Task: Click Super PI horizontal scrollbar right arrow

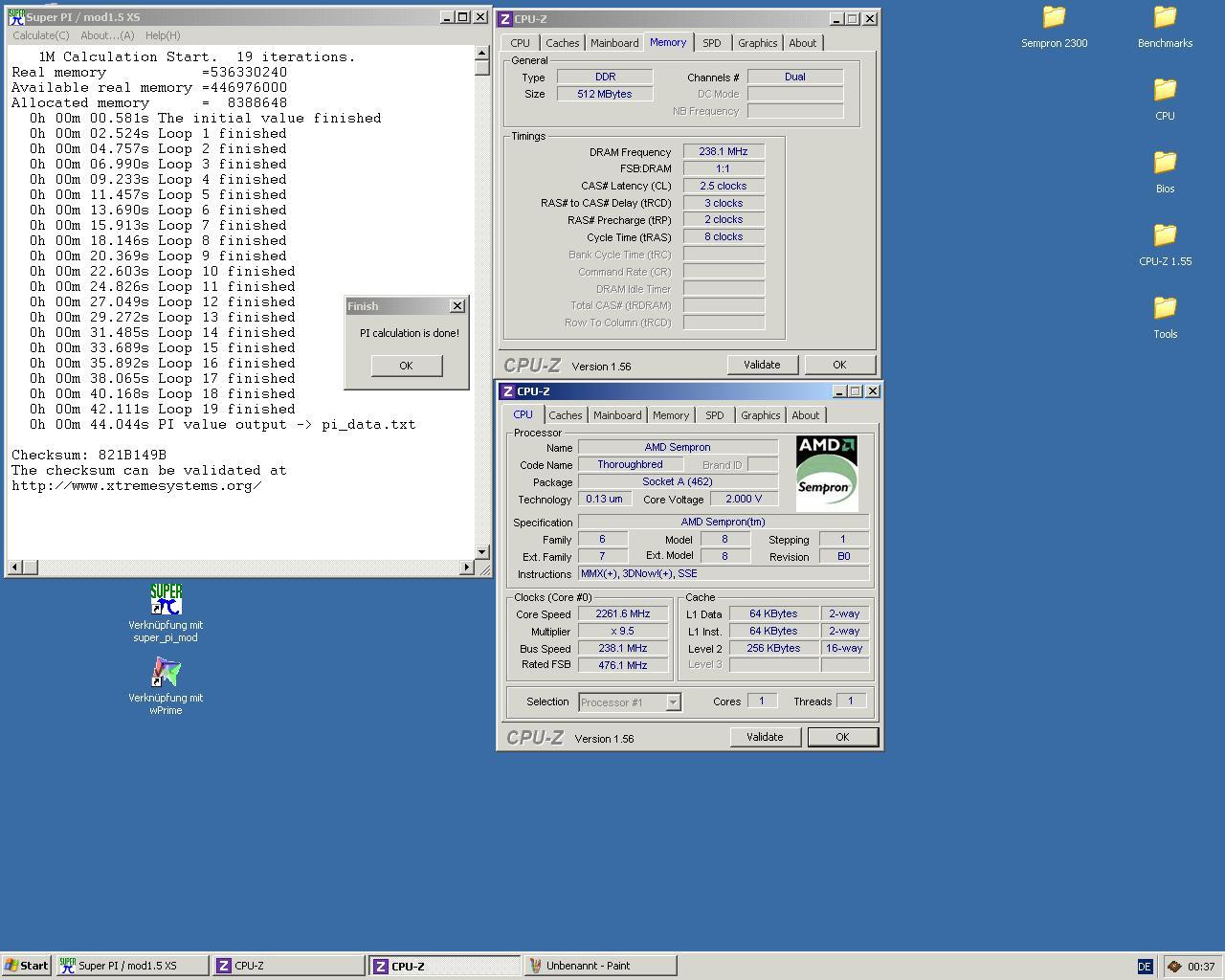Action: [467, 568]
